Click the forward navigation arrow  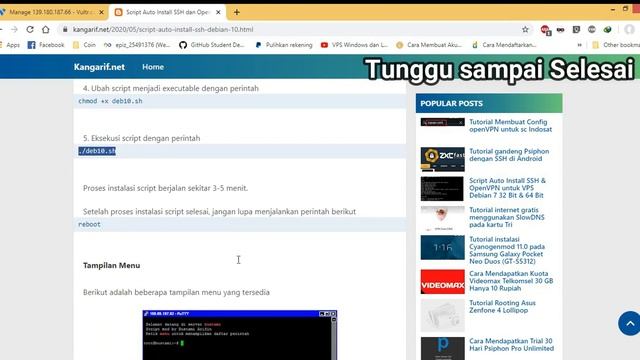(14, 29)
